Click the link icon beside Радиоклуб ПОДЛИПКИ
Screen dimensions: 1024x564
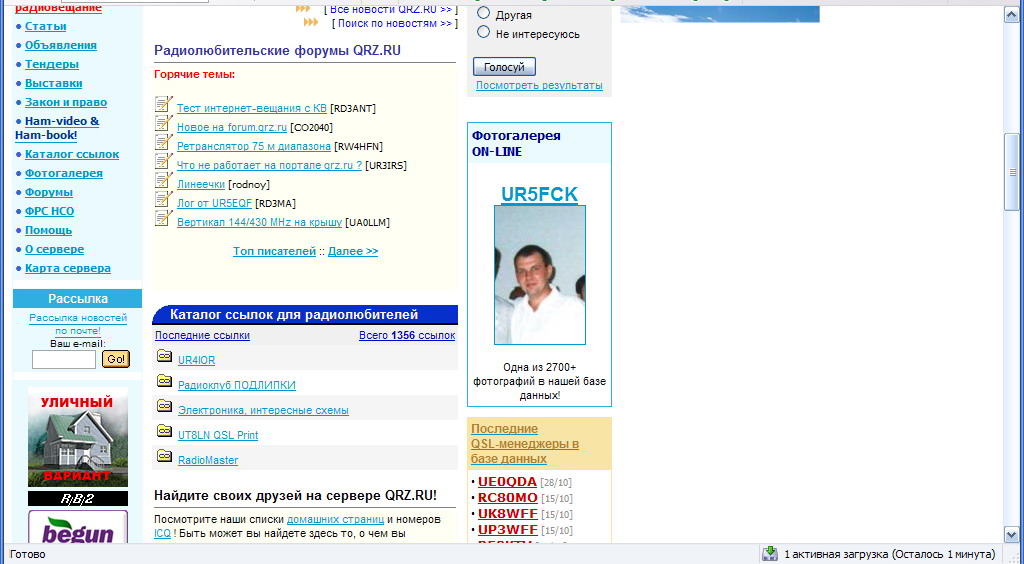pyautogui.click(x=165, y=381)
